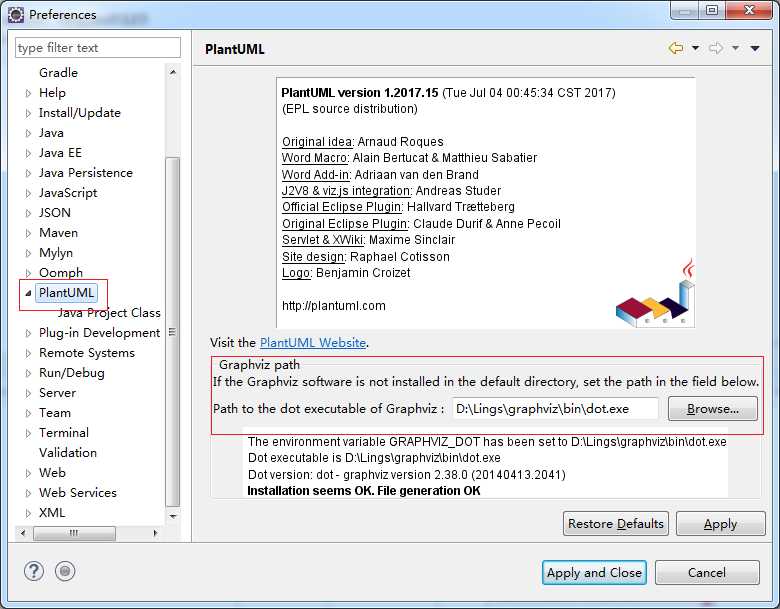Click the round record icon by help
Viewport: 780px width, 609px height.
(x=65, y=571)
